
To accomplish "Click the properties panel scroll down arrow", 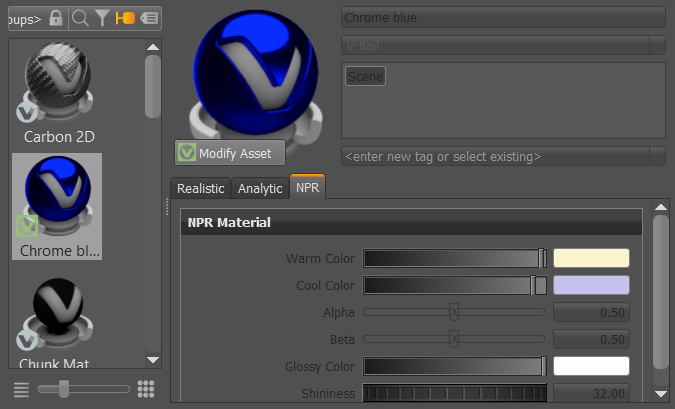I will pyautogui.click(x=661, y=394).
